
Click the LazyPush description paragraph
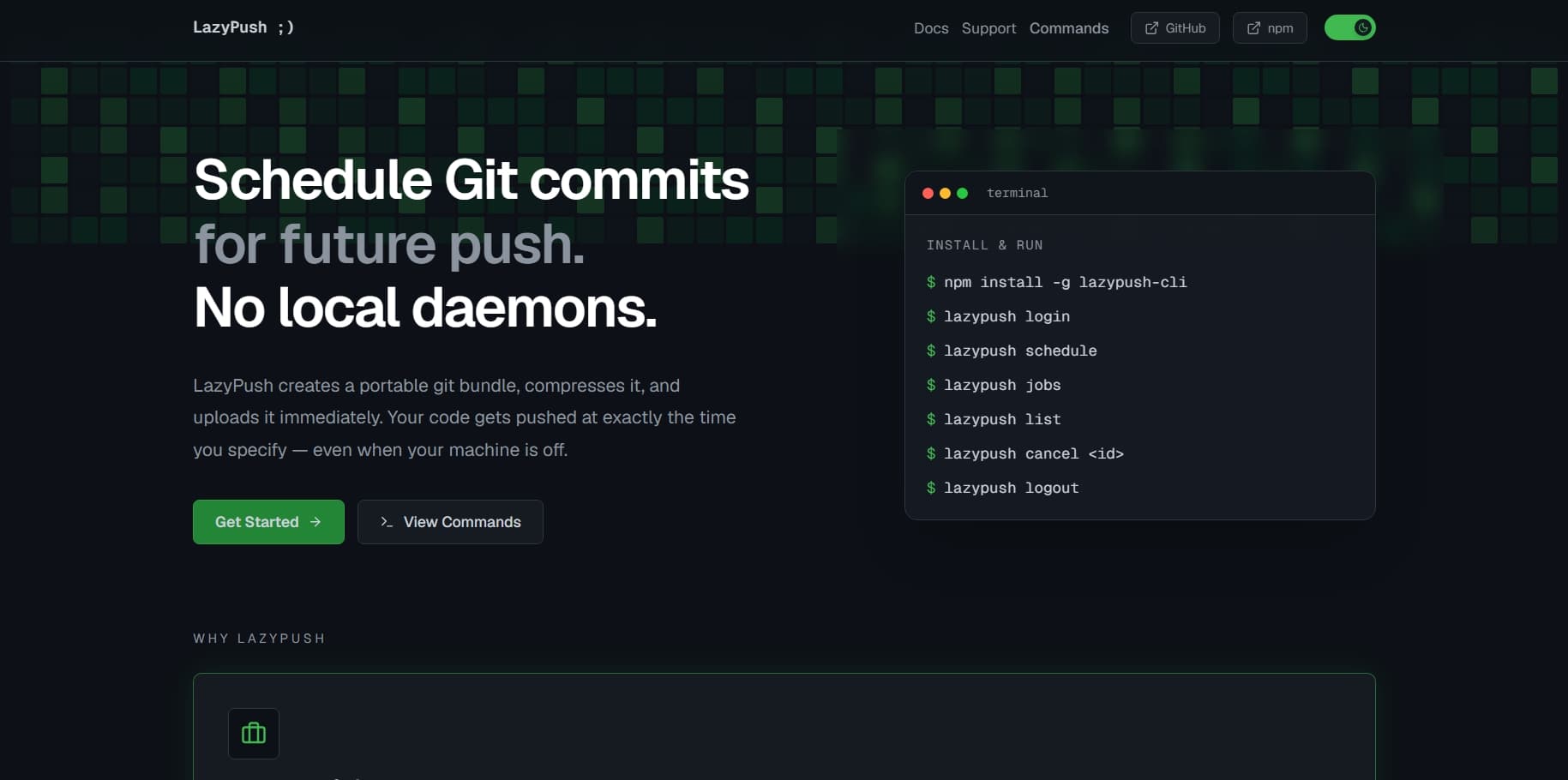465,417
